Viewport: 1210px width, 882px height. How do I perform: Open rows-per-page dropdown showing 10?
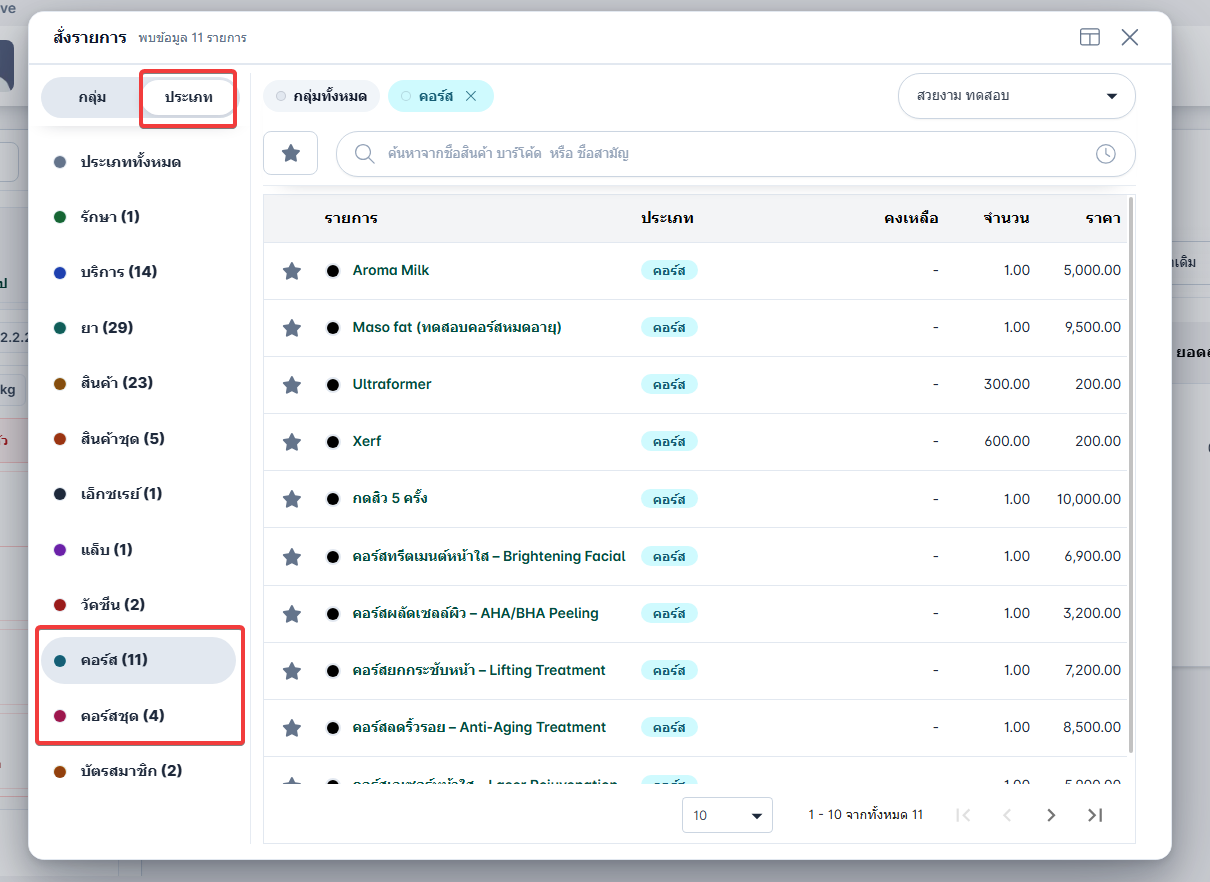(x=727, y=815)
